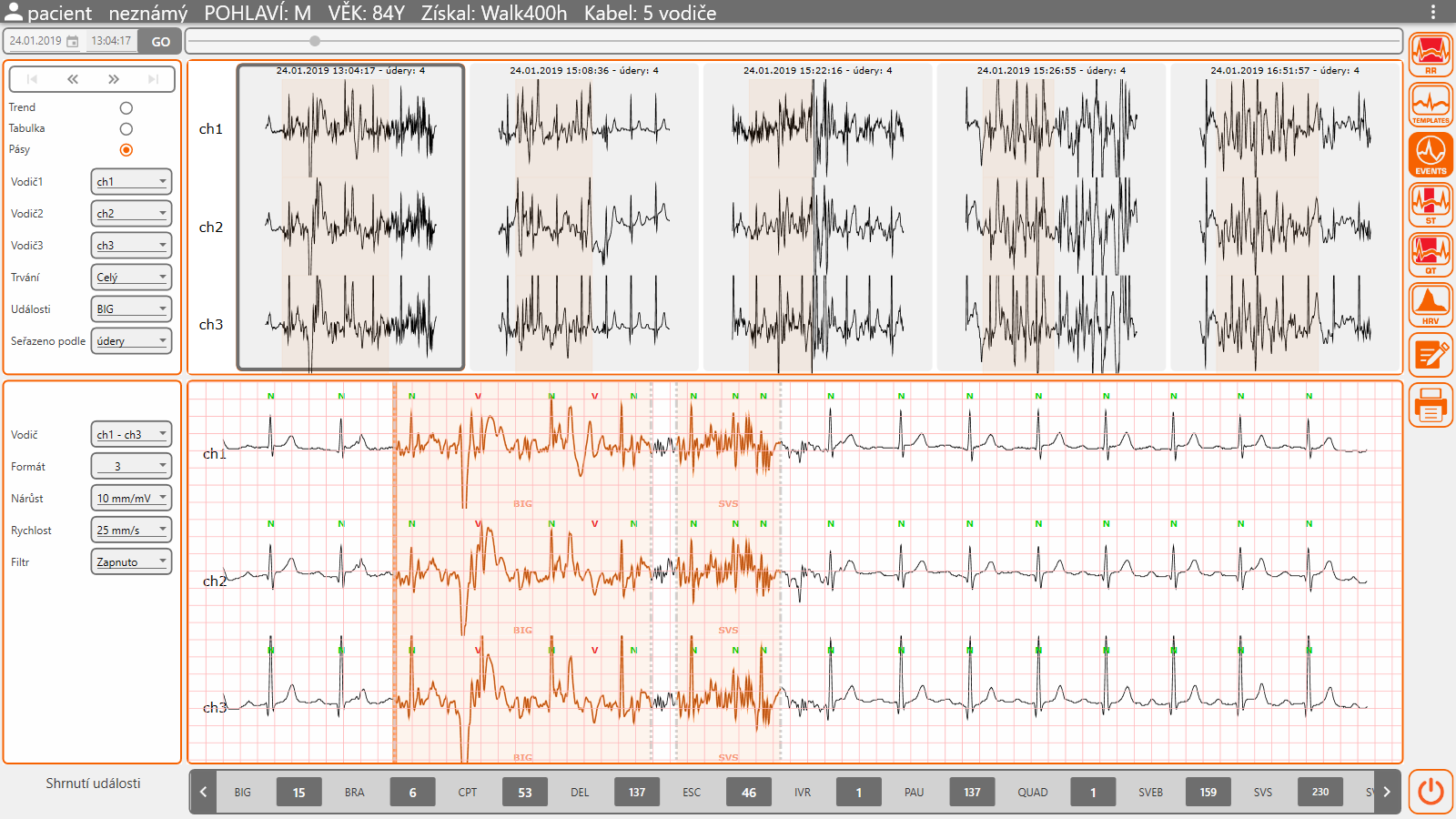Open the Rychlost 25 mm/s dropdown
Screen dimensions: 1456x819
click(x=131, y=531)
